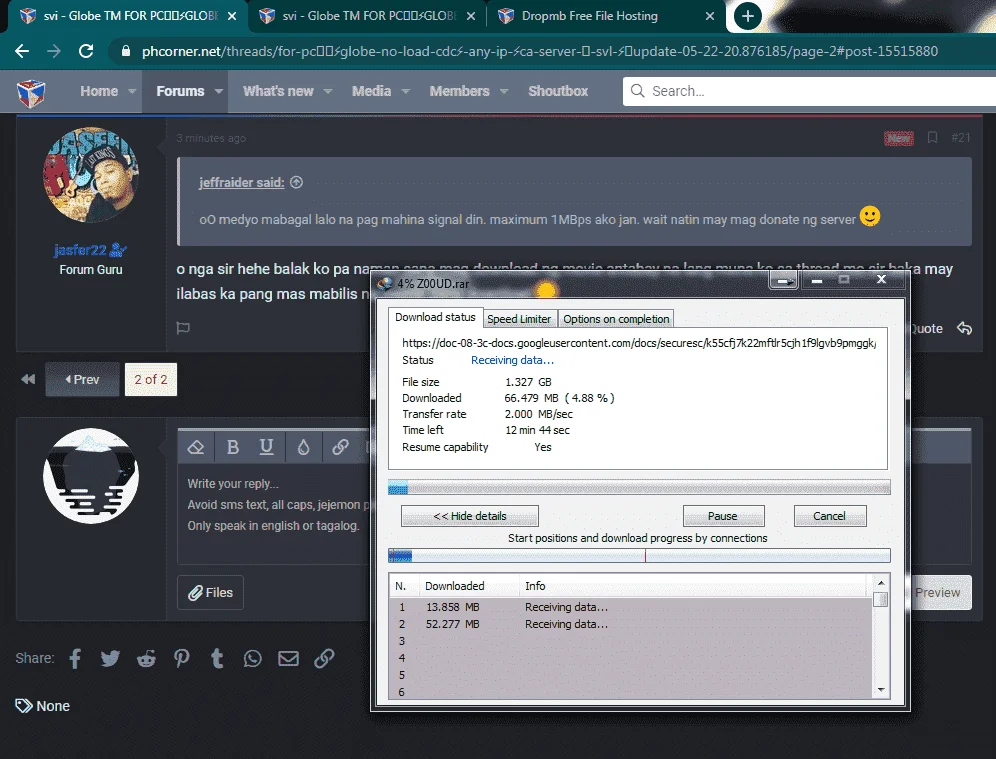996x759 pixels.
Task: Copy thread link via chain icon
Action: pyautogui.click(x=324, y=659)
